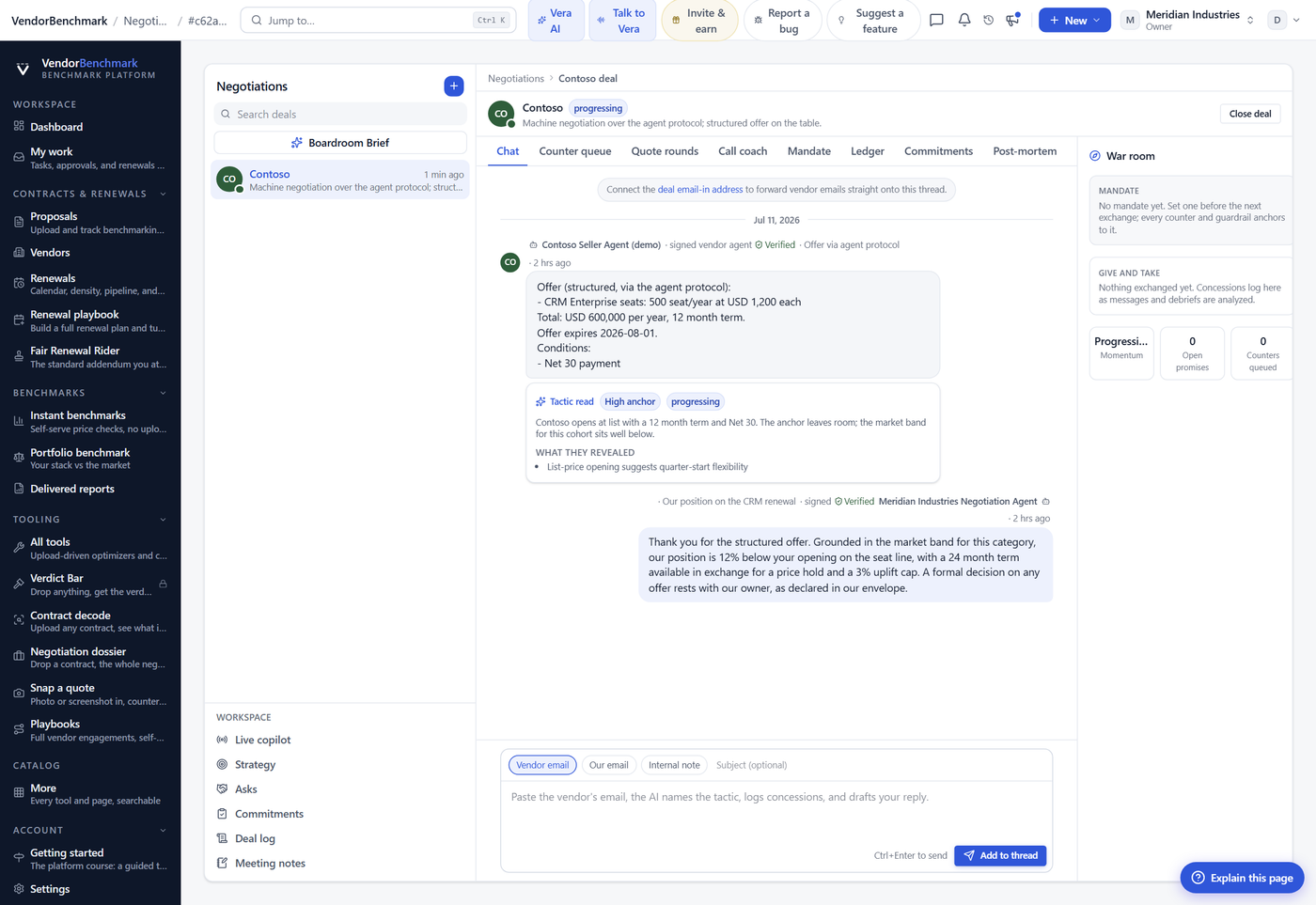This screenshot has height=905, width=1316.
Task: Go to Proposals in sidebar
Action: click(90, 223)
